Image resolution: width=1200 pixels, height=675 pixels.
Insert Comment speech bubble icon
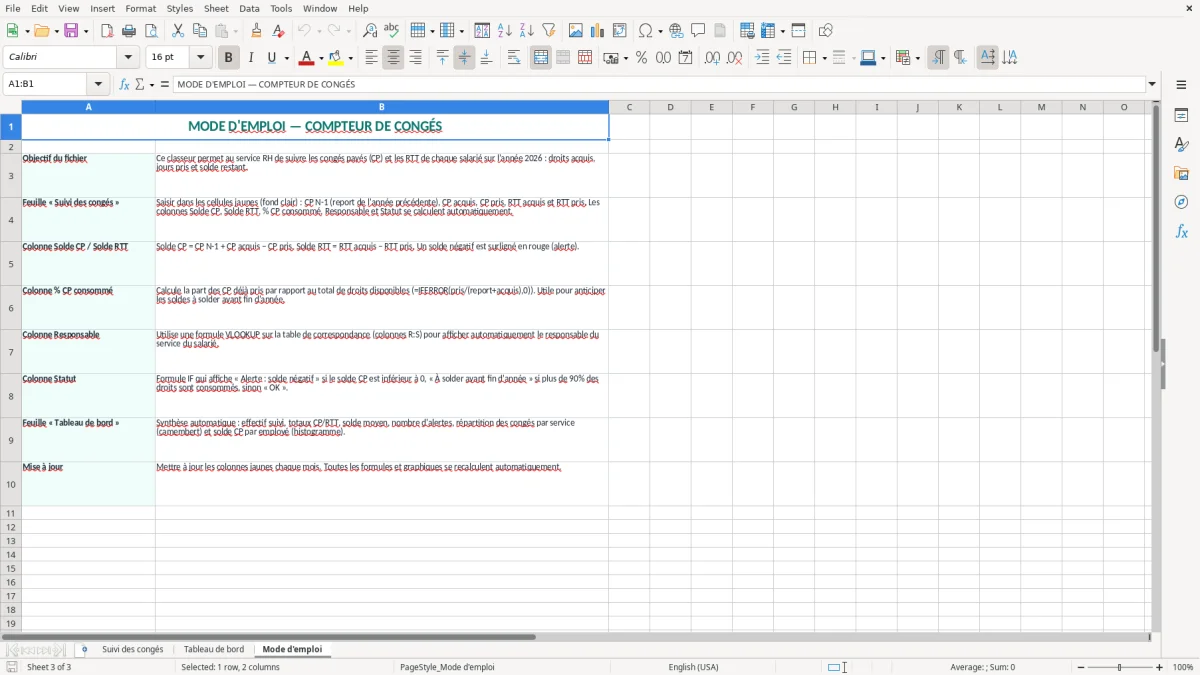click(698, 31)
